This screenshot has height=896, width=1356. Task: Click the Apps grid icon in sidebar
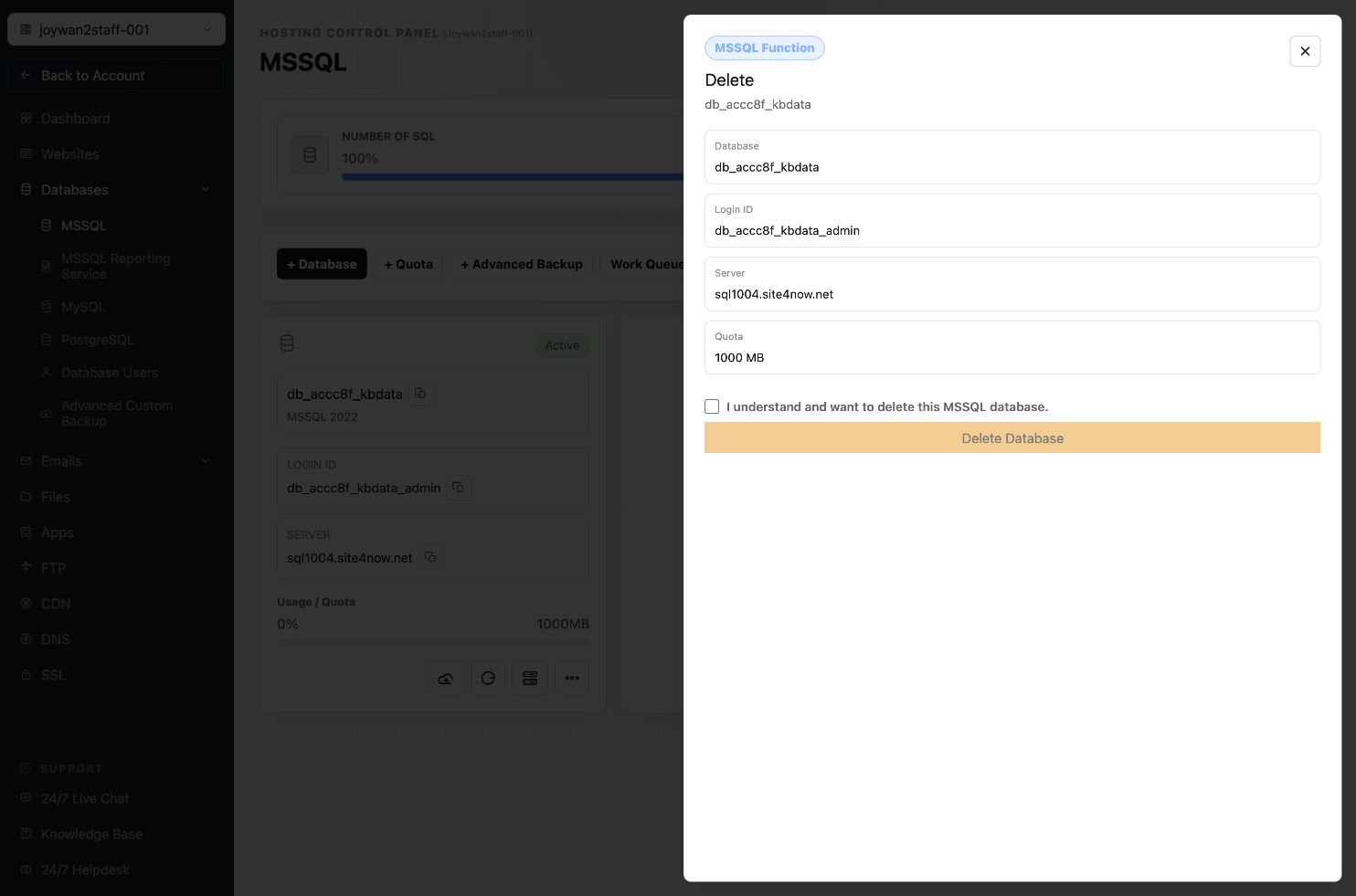click(x=26, y=532)
